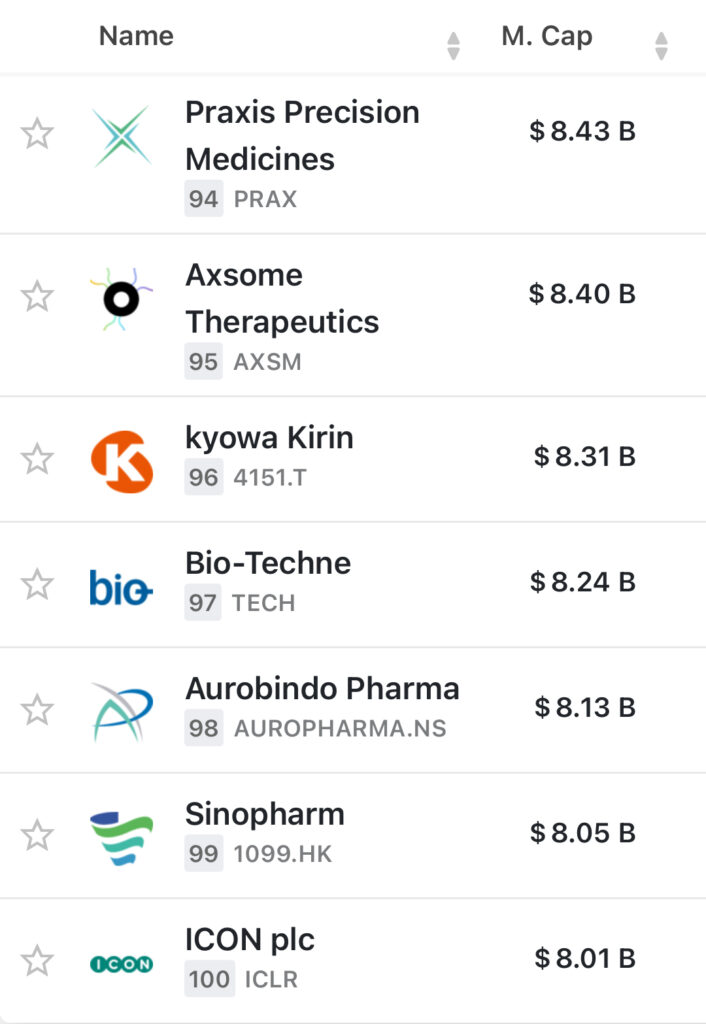The image size is (706, 1024).
Task: Click the Aurobindo Pharma logo
Action: click(x=121, y=712)
